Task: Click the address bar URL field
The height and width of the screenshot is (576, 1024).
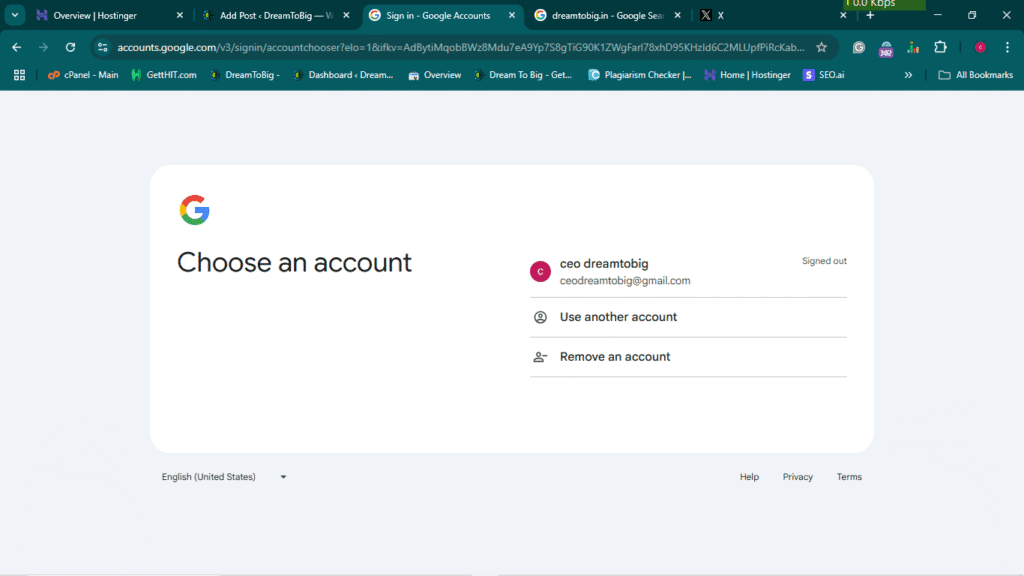Action: pos(460,47)
